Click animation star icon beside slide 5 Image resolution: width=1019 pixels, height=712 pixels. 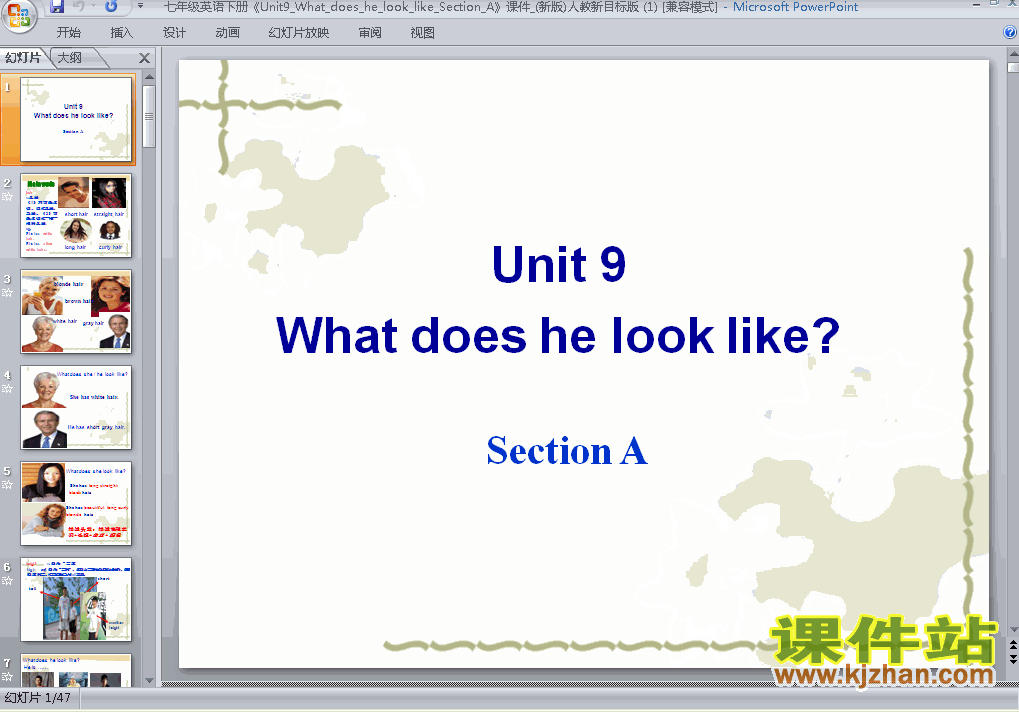pyautogui.click(x=7, y=485)
